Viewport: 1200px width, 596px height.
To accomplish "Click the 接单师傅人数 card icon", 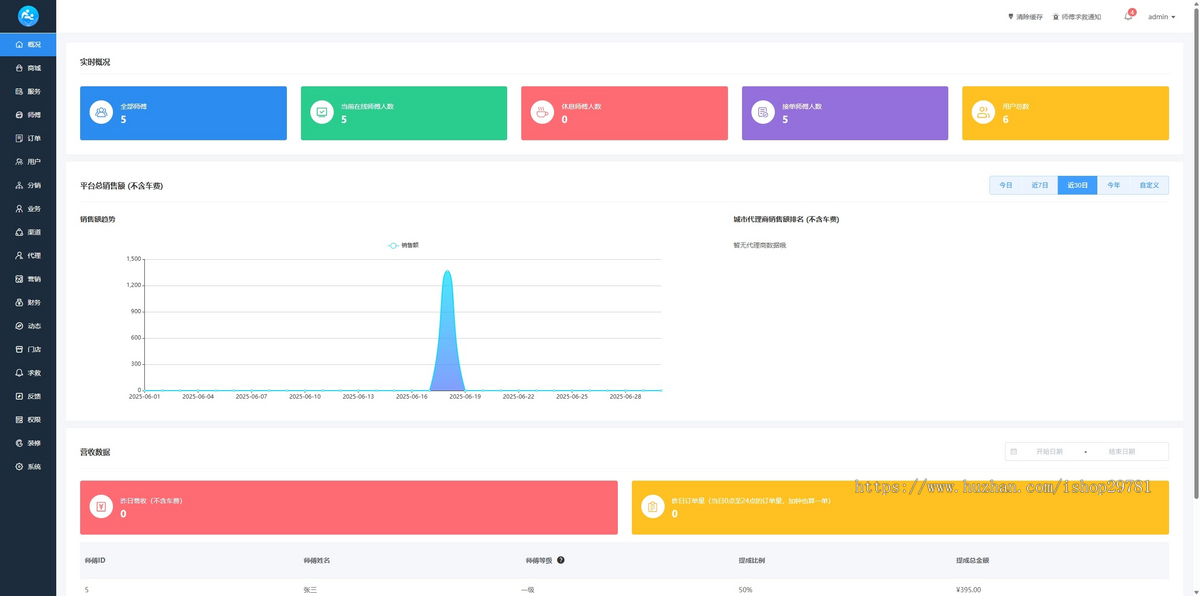I will (763, 113).
